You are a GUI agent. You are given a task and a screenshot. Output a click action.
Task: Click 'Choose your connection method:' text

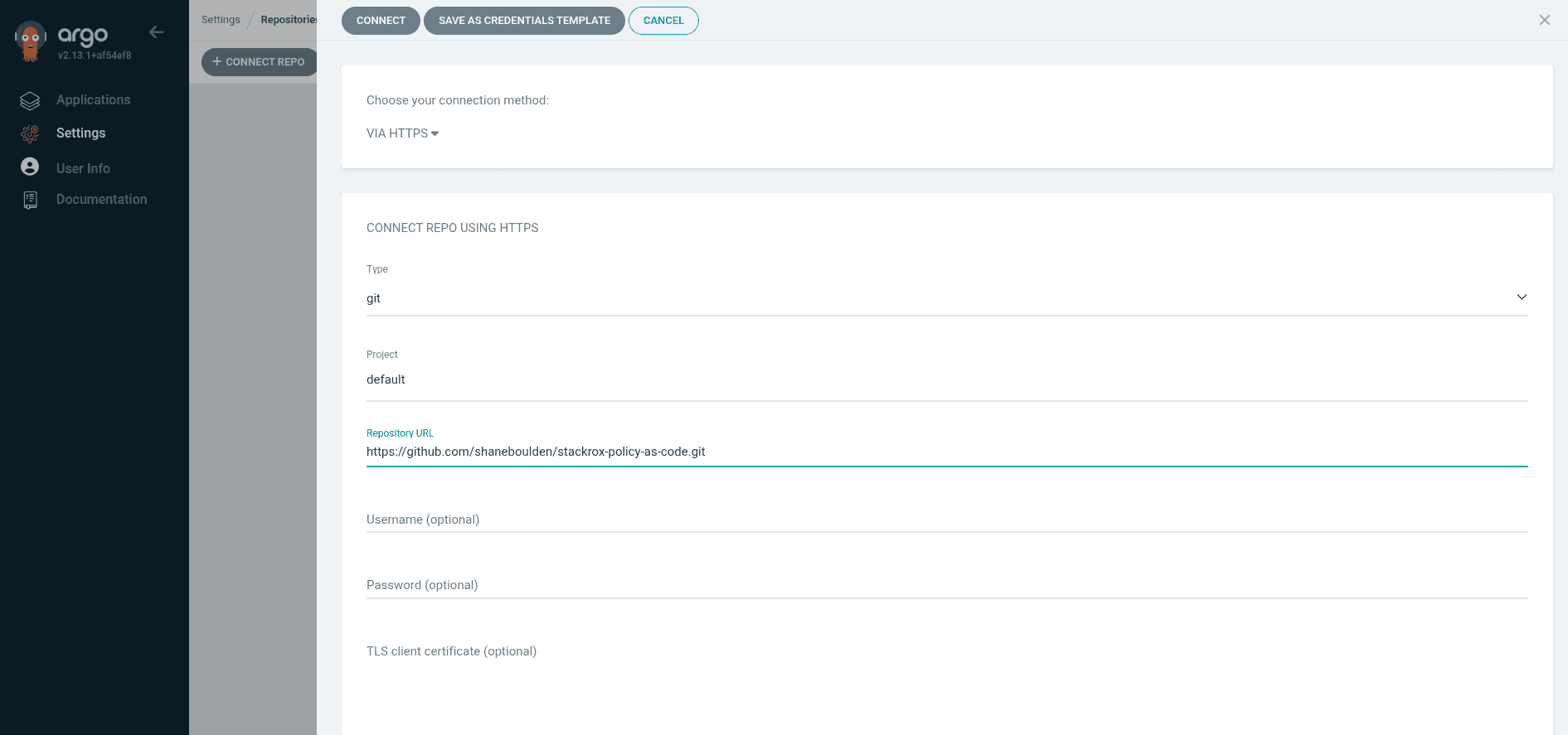(458, 100)
